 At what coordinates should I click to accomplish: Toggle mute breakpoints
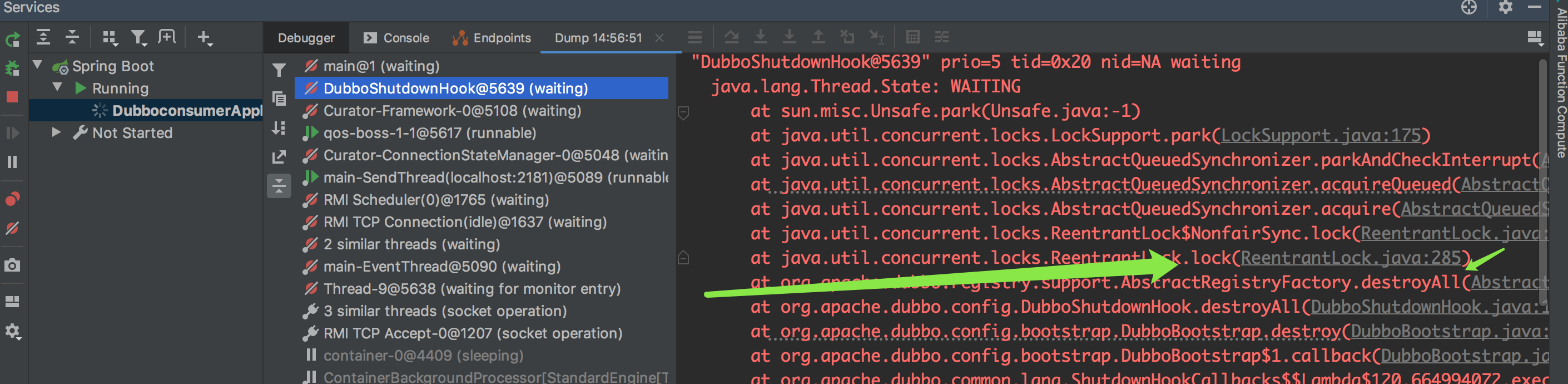click(13, 228)
